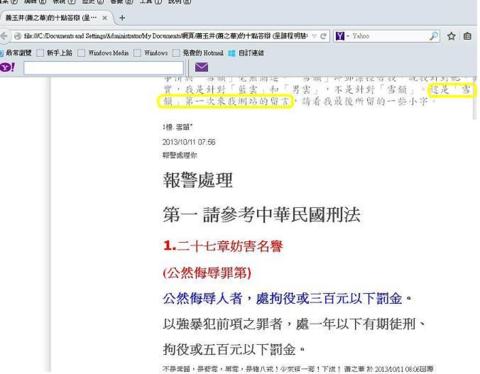Click the 以強暴犯前項之罪者 line
Screen dimensions: 480x374
click(294, 324)
